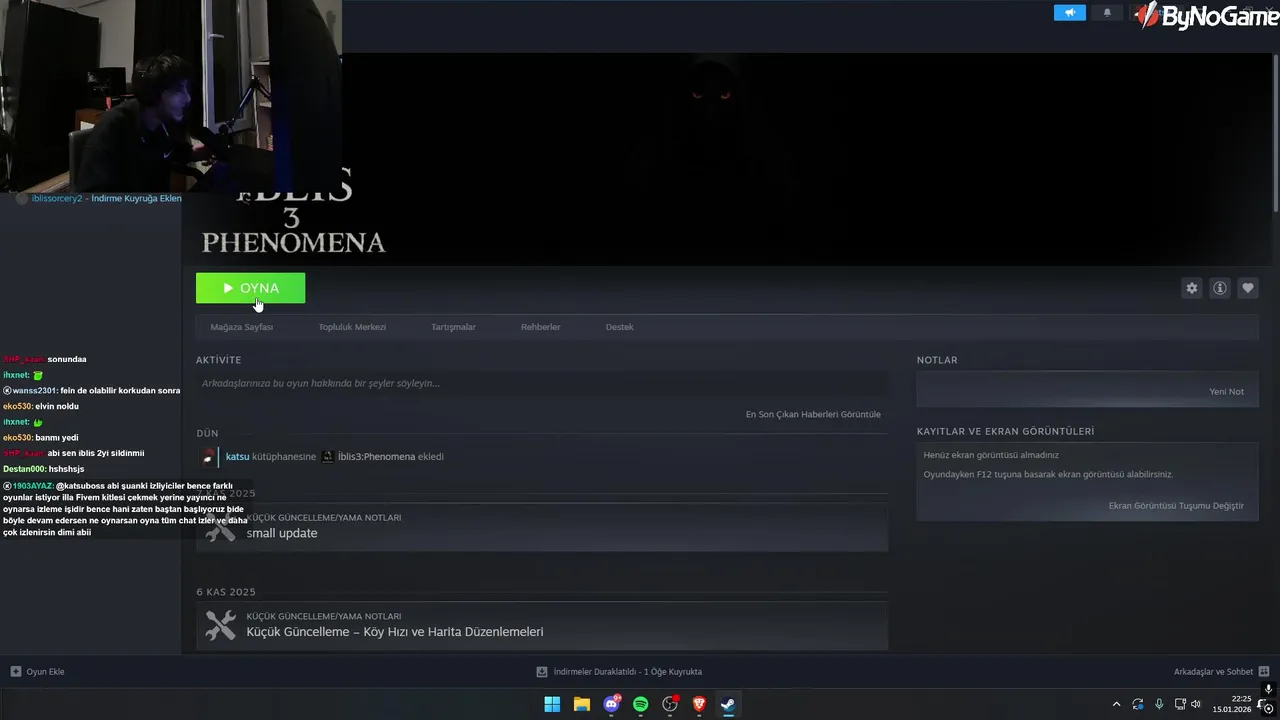The height and width of the screenshot is (720, 1280).
Task: Open the Mağaza Sayfası tab
Action: click(241, 327)
